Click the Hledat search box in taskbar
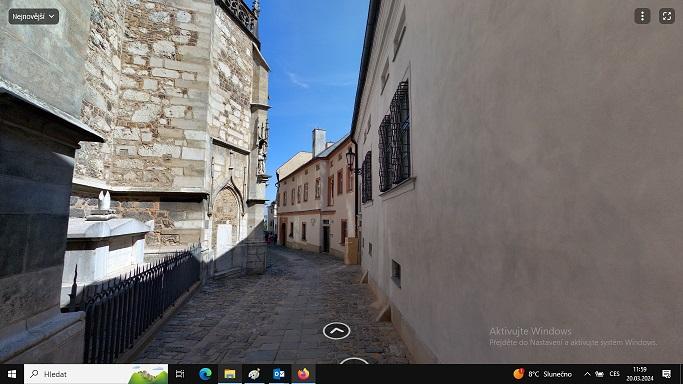 click(x=96, y=374)
